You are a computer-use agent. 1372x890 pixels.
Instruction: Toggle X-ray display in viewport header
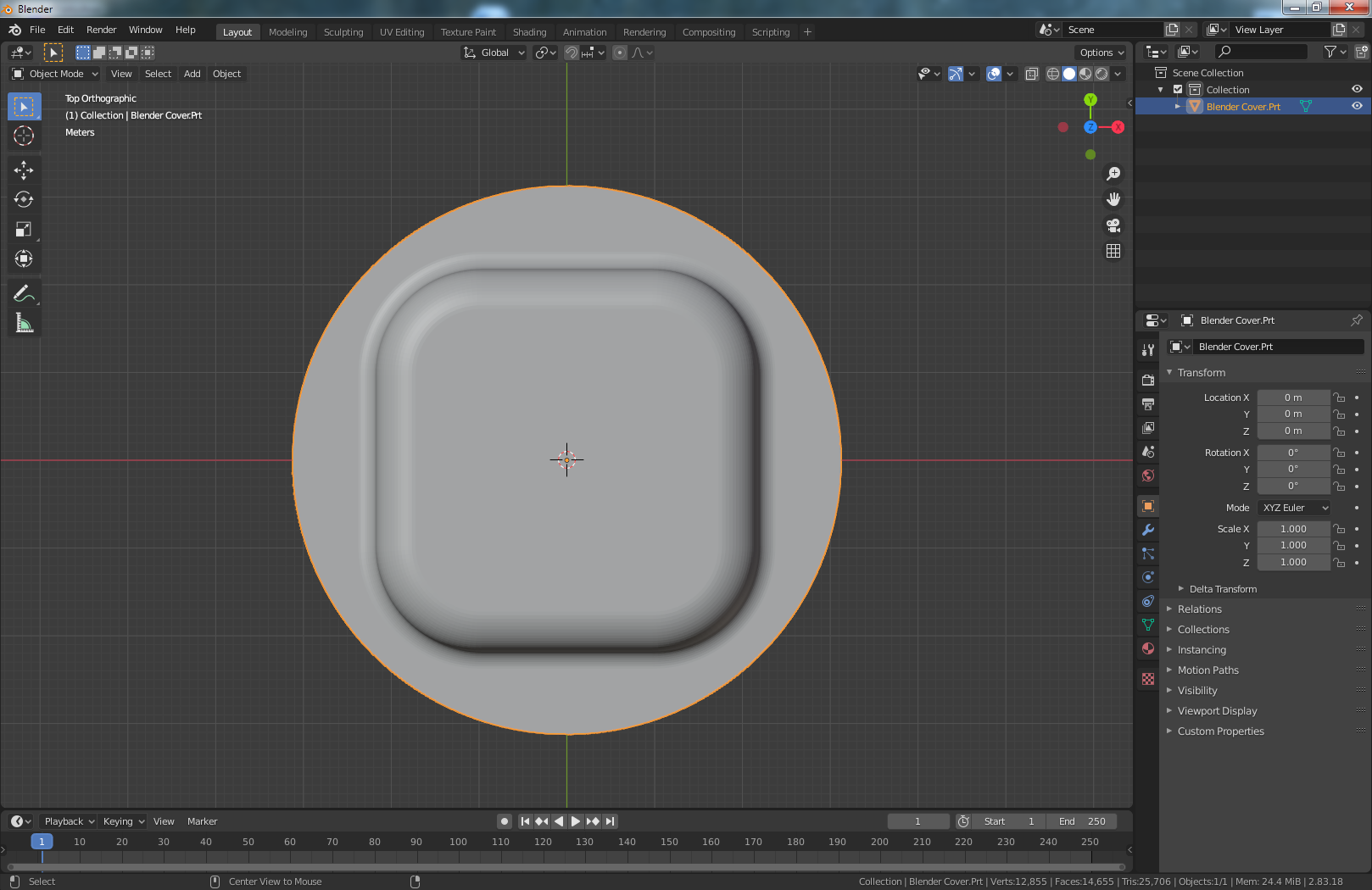pyautogui.click(x=1031, y=74)
